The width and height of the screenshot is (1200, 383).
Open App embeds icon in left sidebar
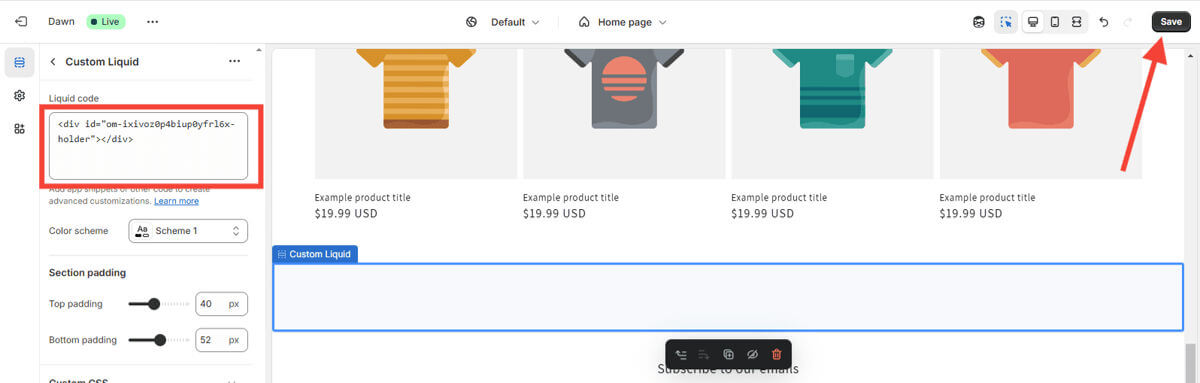19,128
